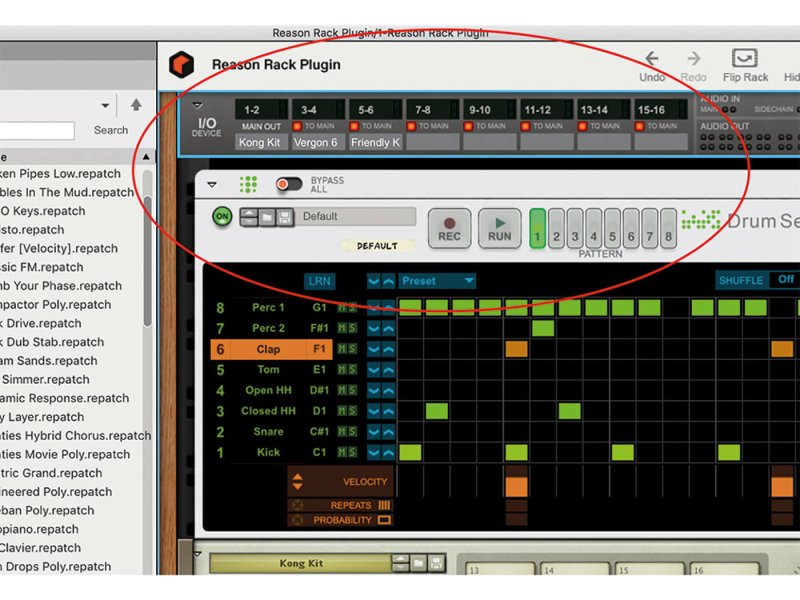
Task: Toggle the SHUFFLE setting off
Action: 741,280
